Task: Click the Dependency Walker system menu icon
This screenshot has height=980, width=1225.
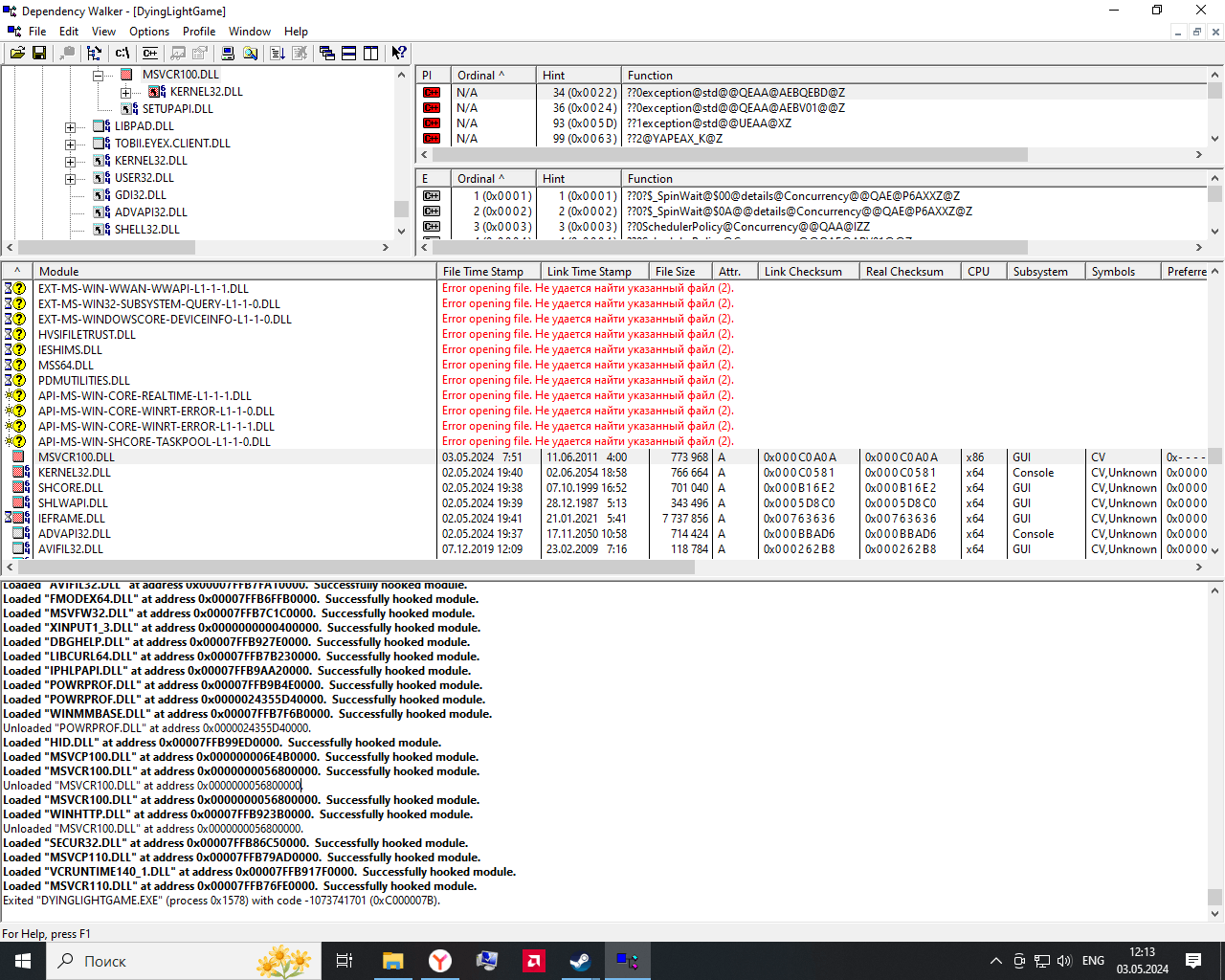Action: click(x=11, y=11)
